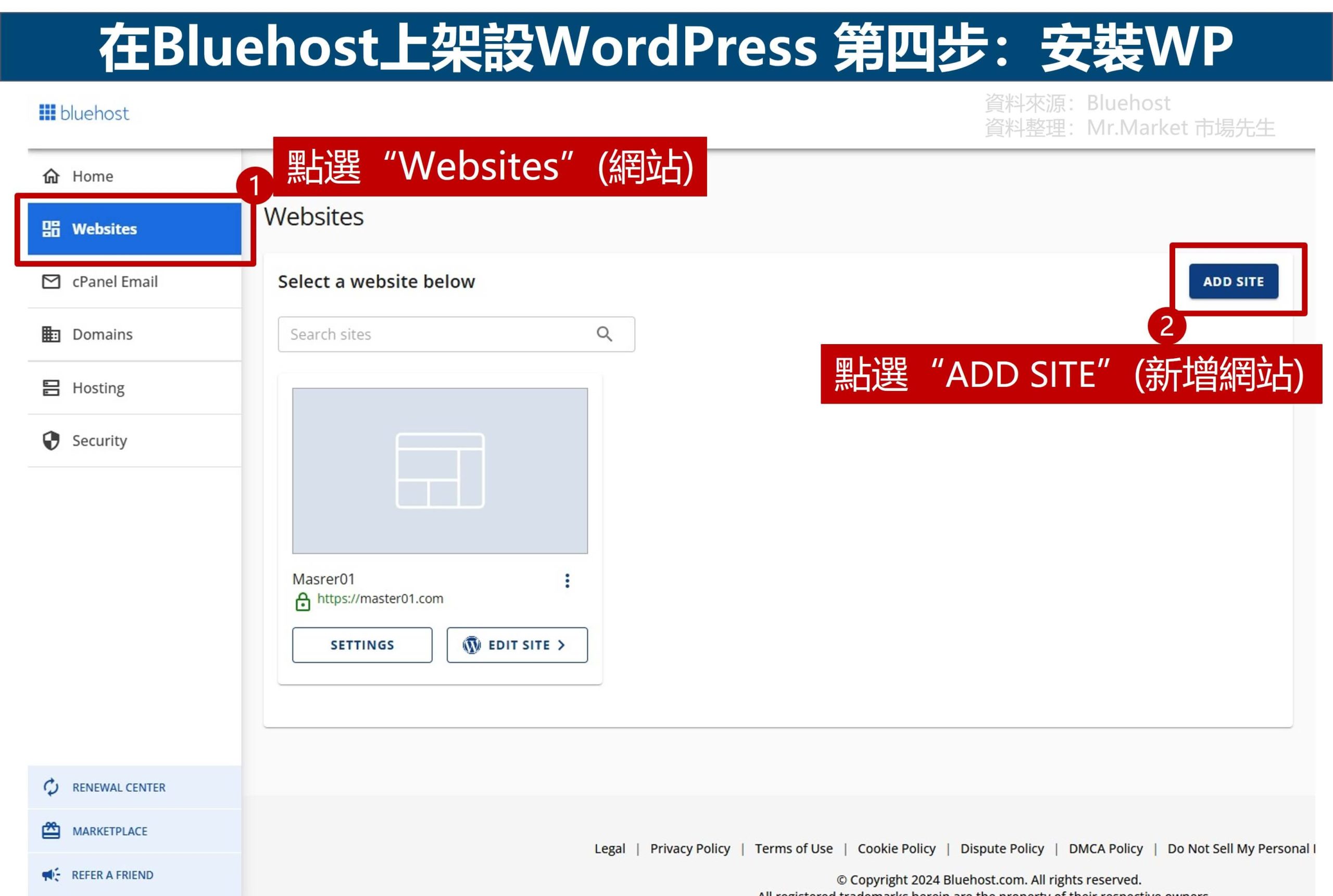Click the Masrer01 site name text
This screenshot has width=1333, height=896.
(323, 579)
